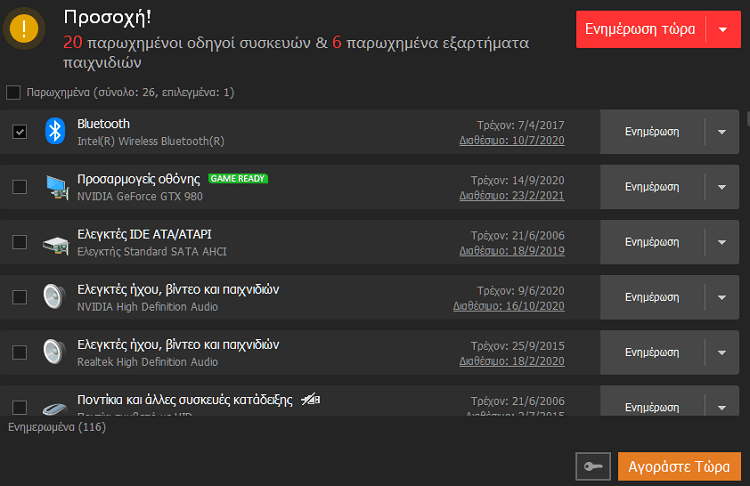Click the Τρέχον: 9/6/2020 date text
This screenshot has height=486, width=750.
[520, 291]
